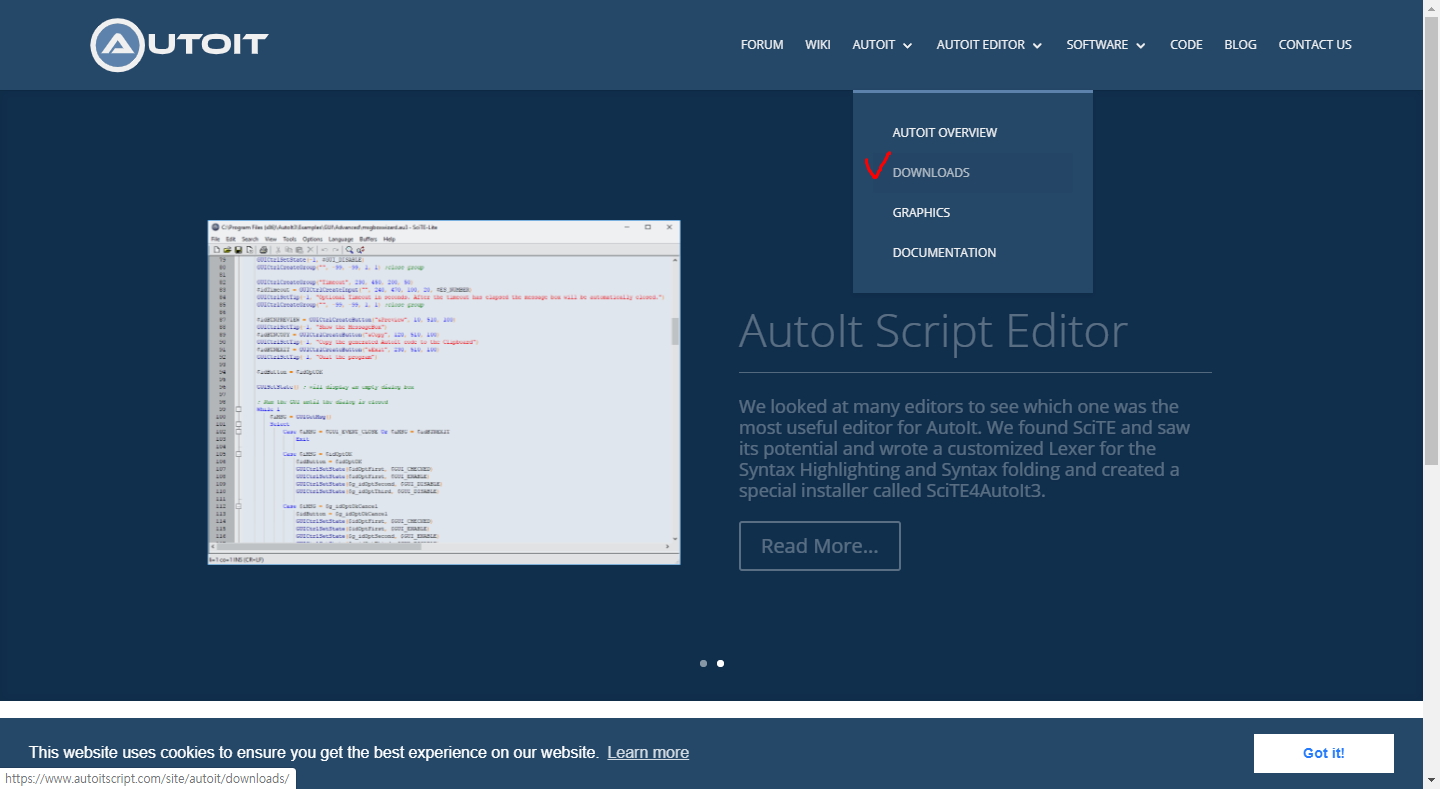Expand the AutoIt Editor menu chevron

[1037, 45]
